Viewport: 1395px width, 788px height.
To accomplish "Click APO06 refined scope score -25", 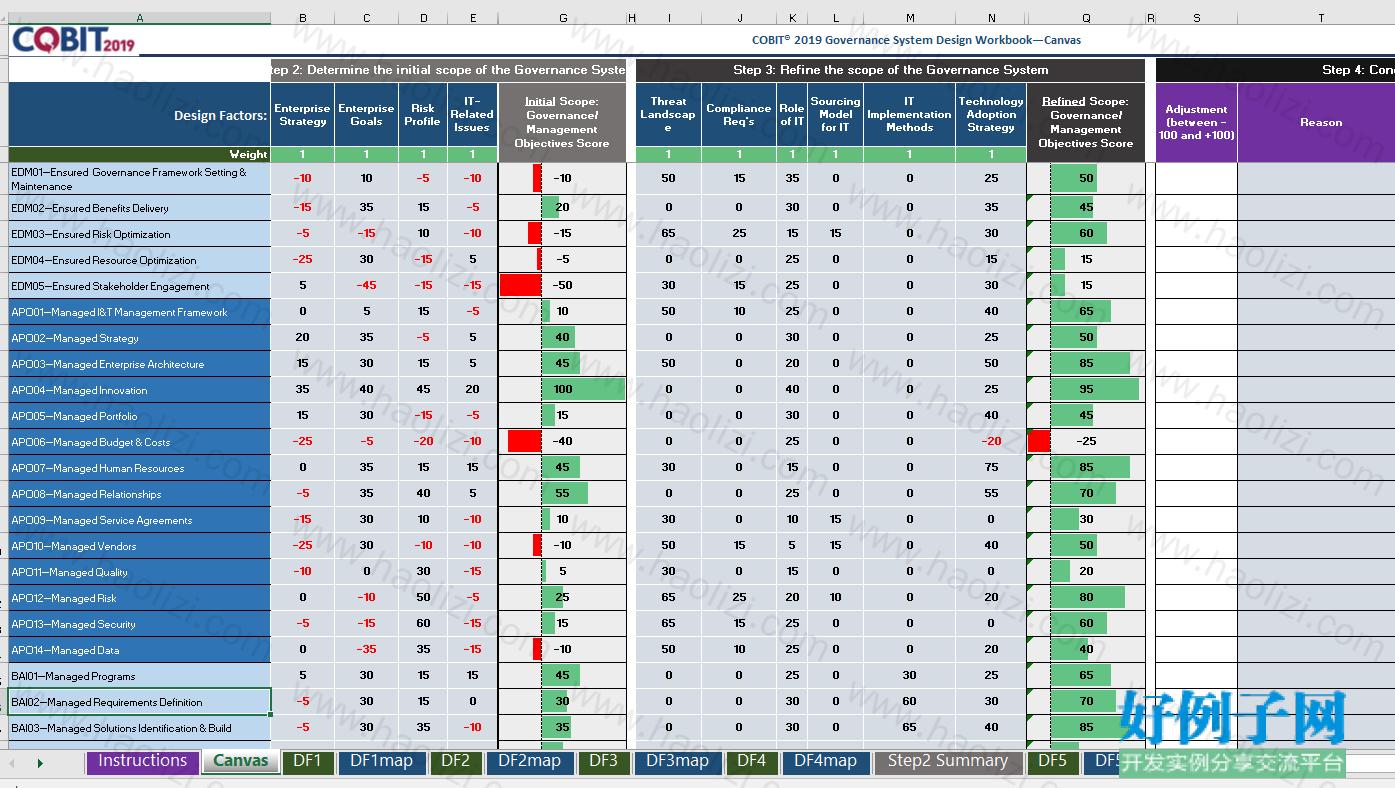I will [x=1086, y=442].
